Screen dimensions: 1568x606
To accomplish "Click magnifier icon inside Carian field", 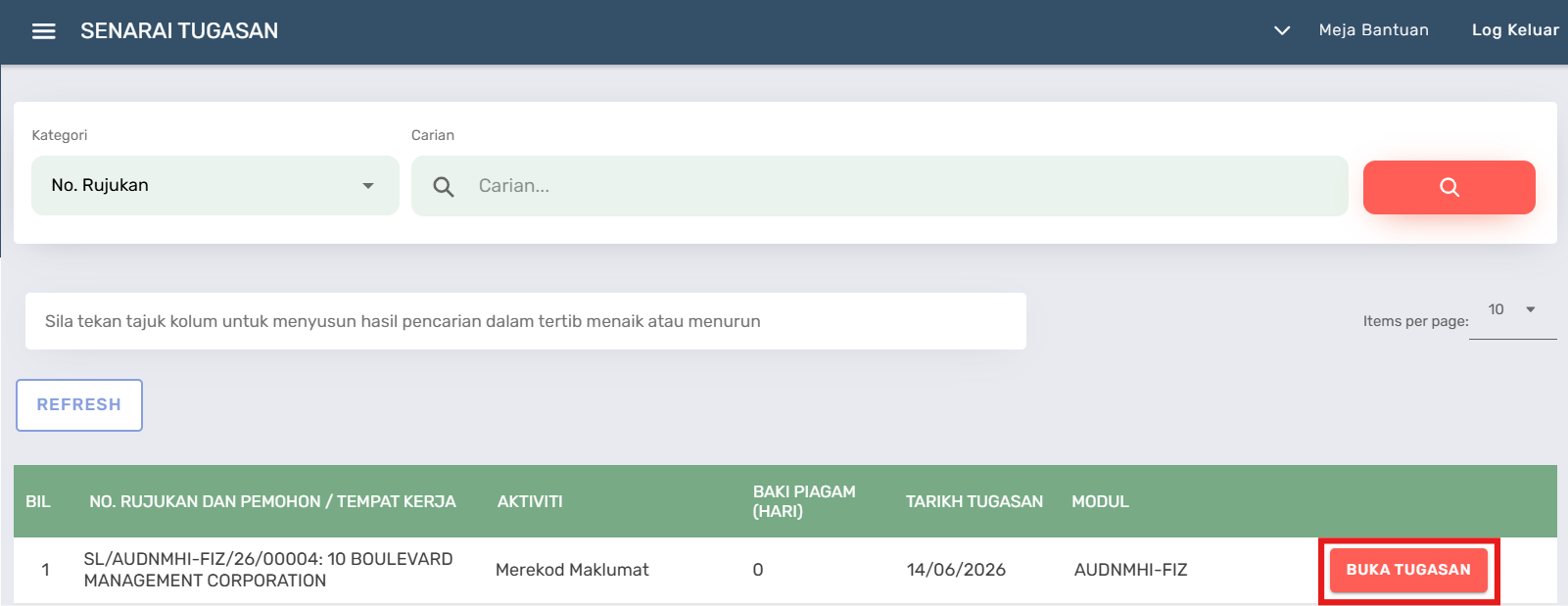I will (x=444, y=186).
